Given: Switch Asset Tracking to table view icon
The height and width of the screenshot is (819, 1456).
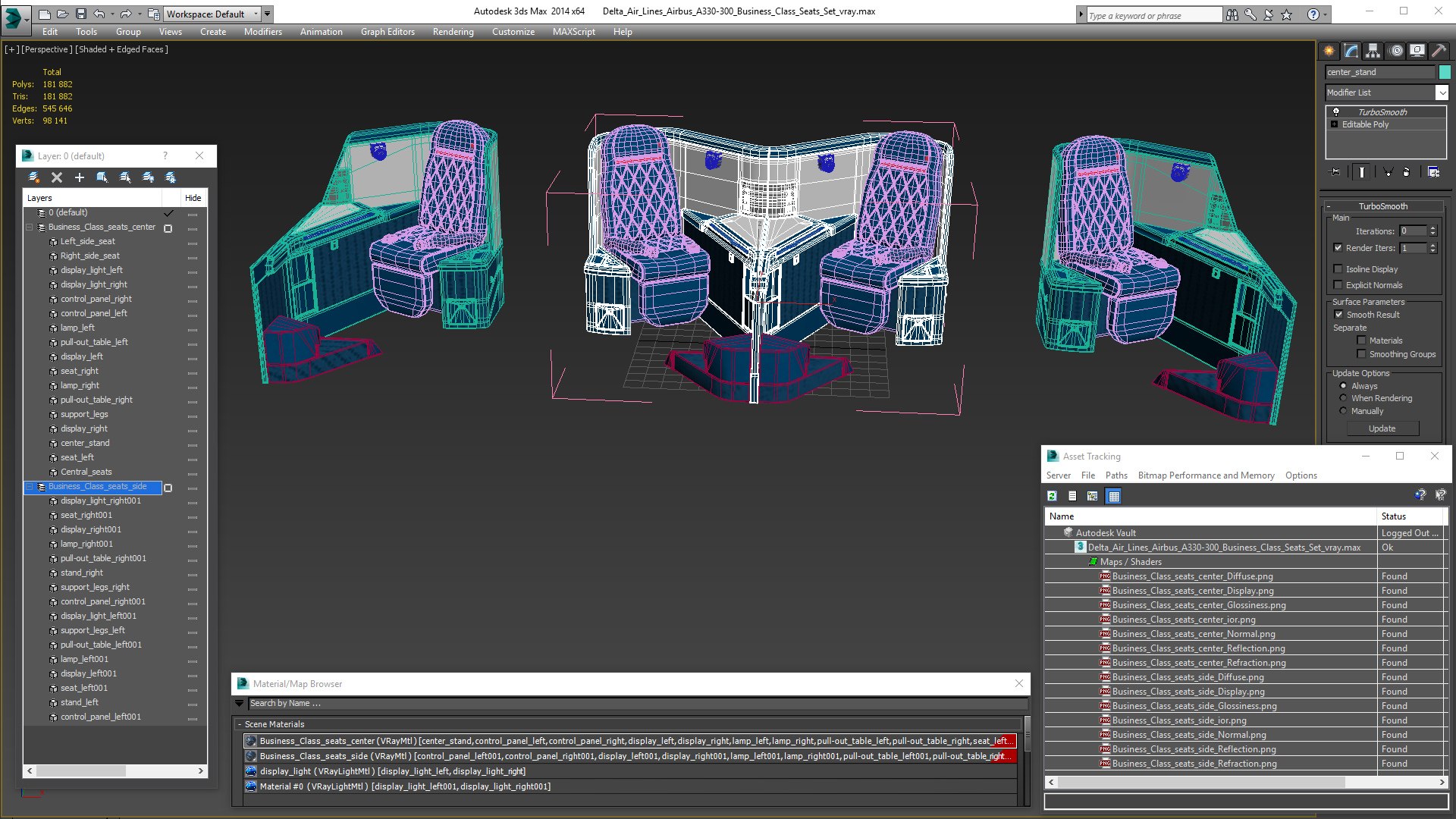Looking at the screenshot, I should coord(1113,496).
